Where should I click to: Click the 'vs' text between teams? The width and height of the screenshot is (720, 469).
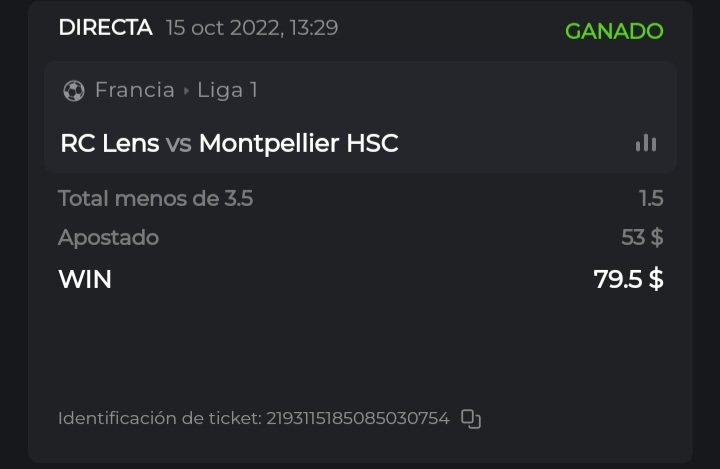point(179,144)
